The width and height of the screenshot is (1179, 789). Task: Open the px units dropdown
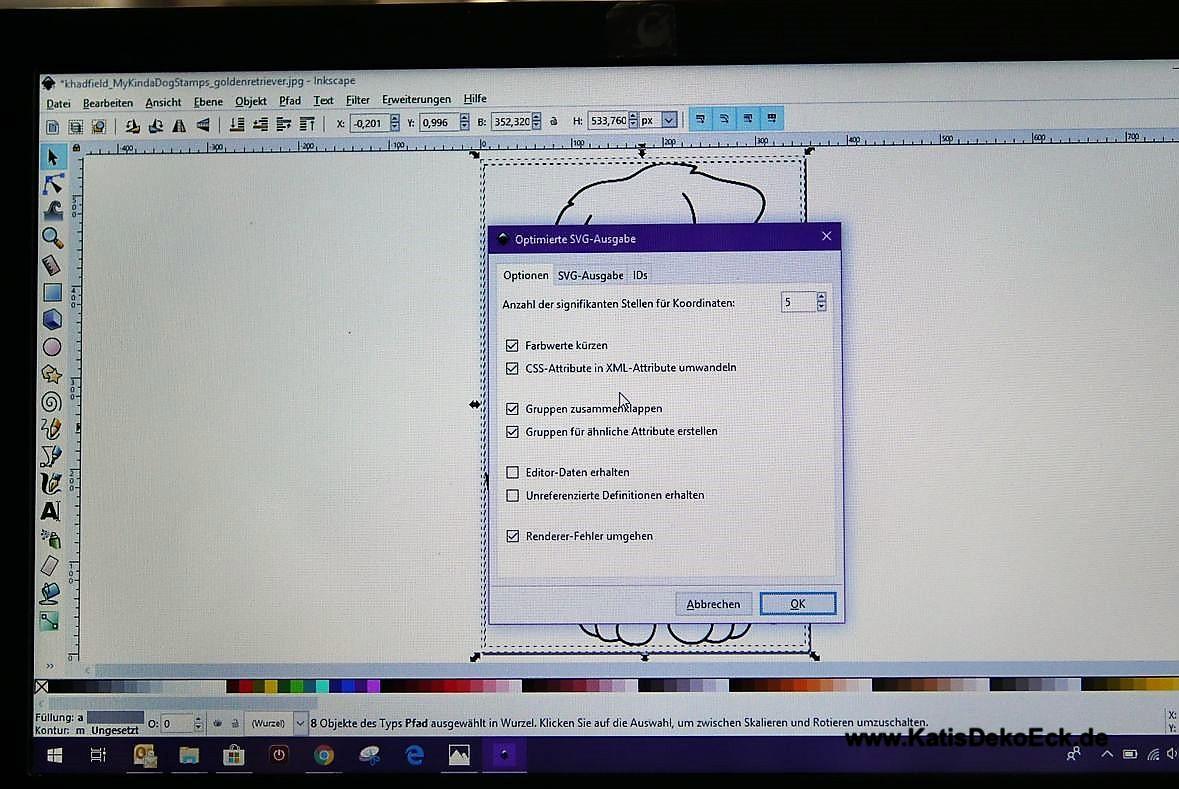click(669, 121)
